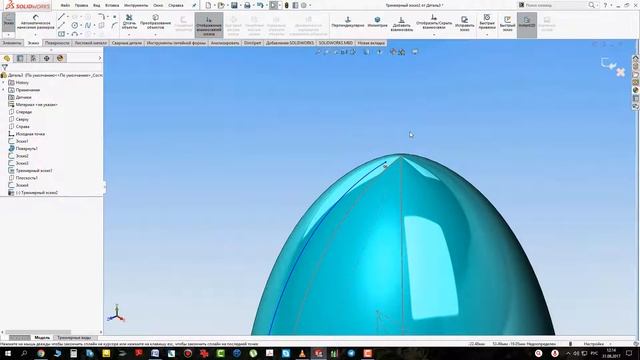Click the Repair Sketch icon
The image size is (640, 360).
pyautogui.click(x=464, y=24)
